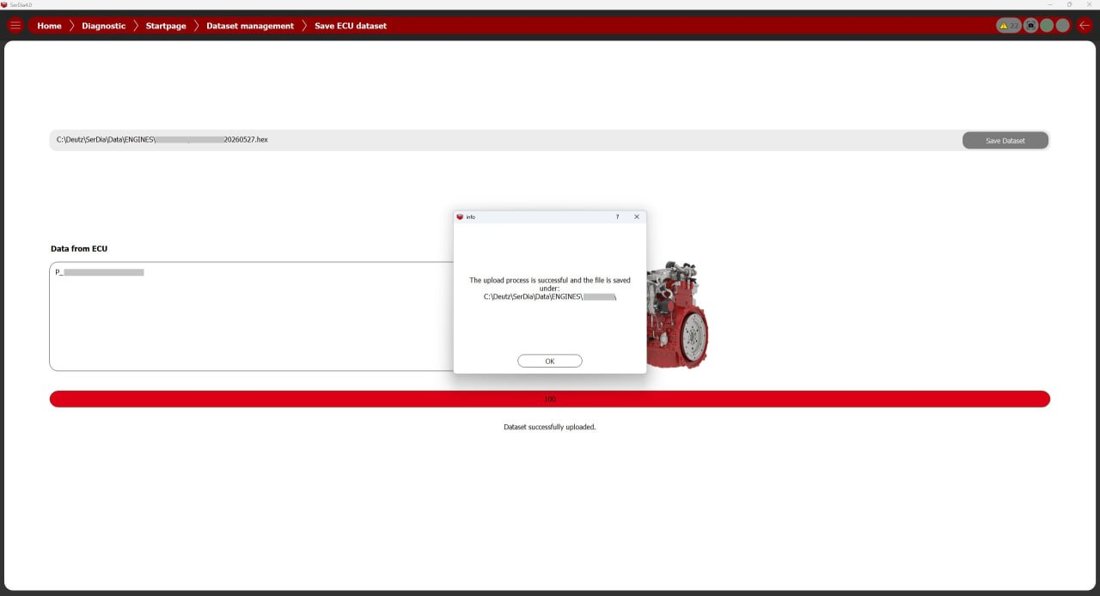Click the Save Dataset button
The height and width of the screenshot is (596, 1100).
coord(1005,140)
